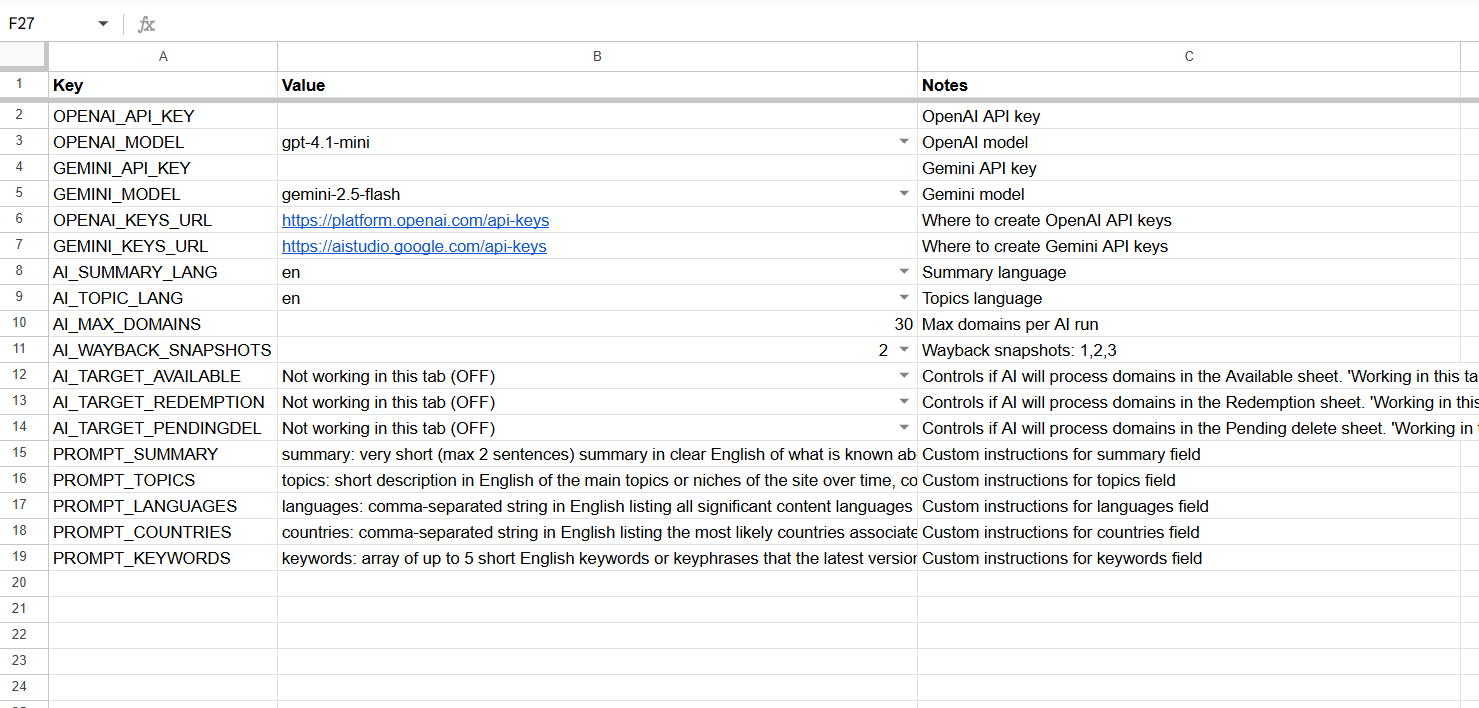Select column B header
Image resolution: width=1479 pixels, height=708 pixels.
[597, 56]
